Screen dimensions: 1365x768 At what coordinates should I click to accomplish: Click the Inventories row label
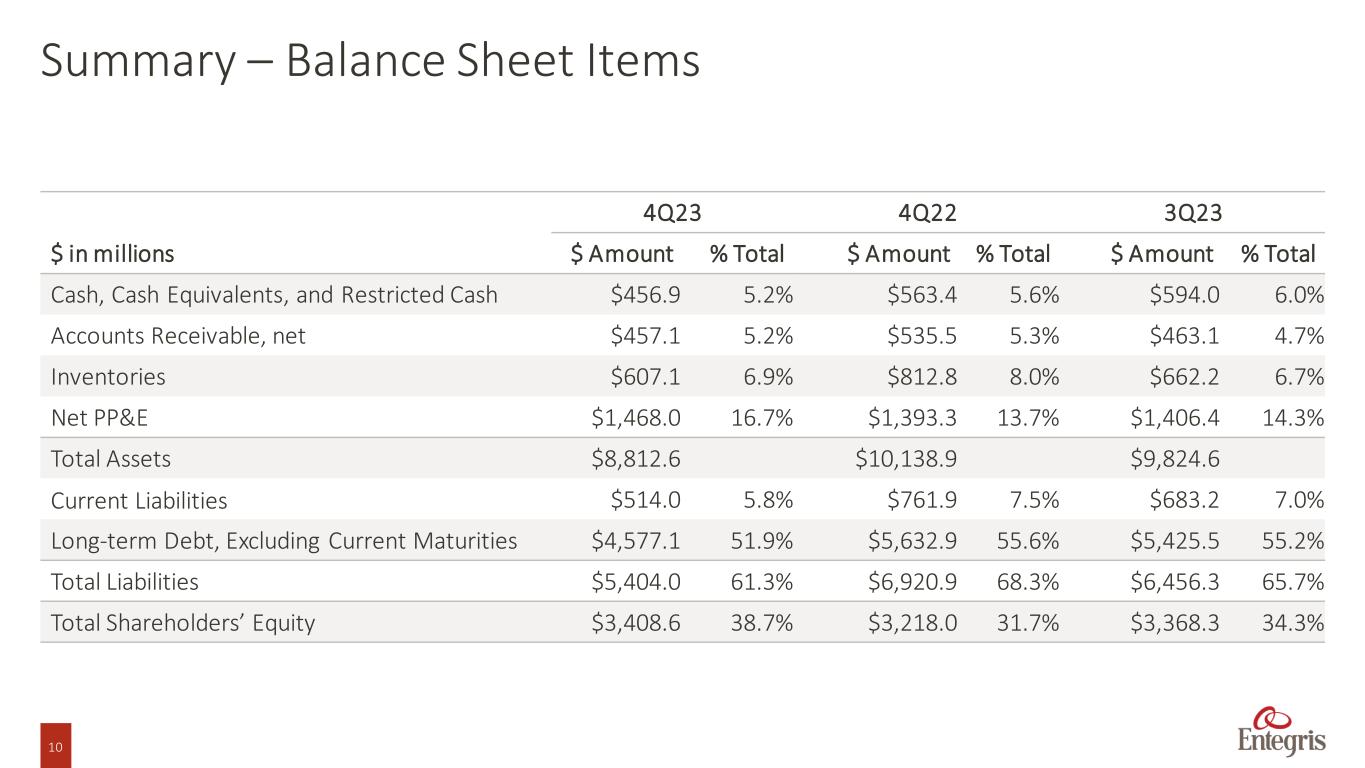[x=108, y=377]
